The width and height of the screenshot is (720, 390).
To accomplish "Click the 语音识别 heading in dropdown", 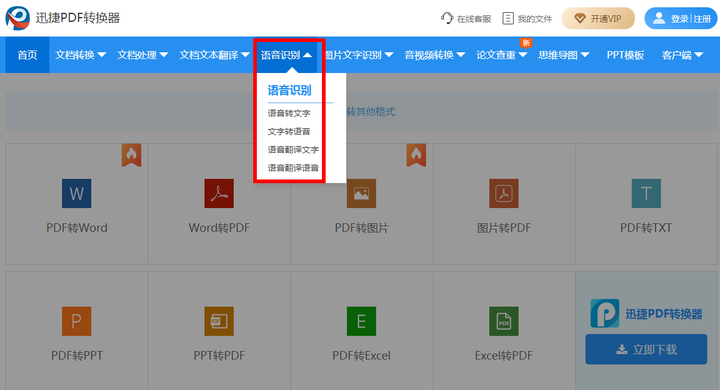I will (x=289, y=90).
